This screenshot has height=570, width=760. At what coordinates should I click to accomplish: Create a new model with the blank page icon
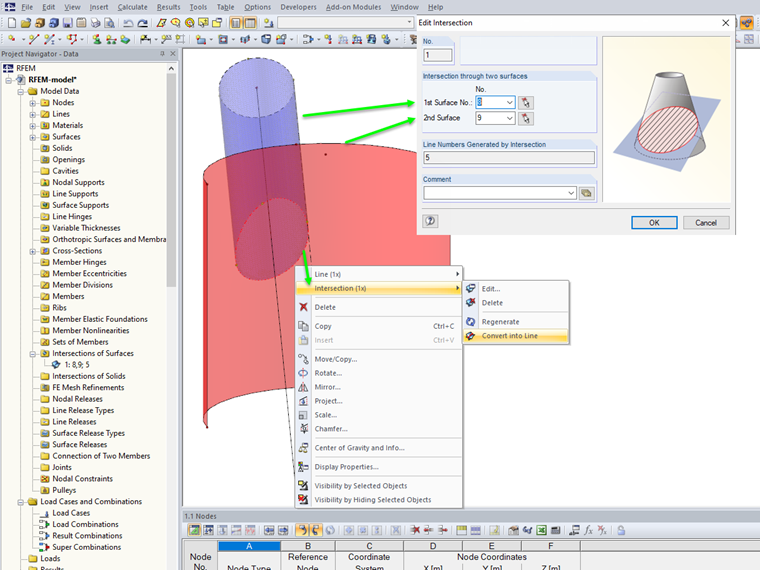[12, 23]
